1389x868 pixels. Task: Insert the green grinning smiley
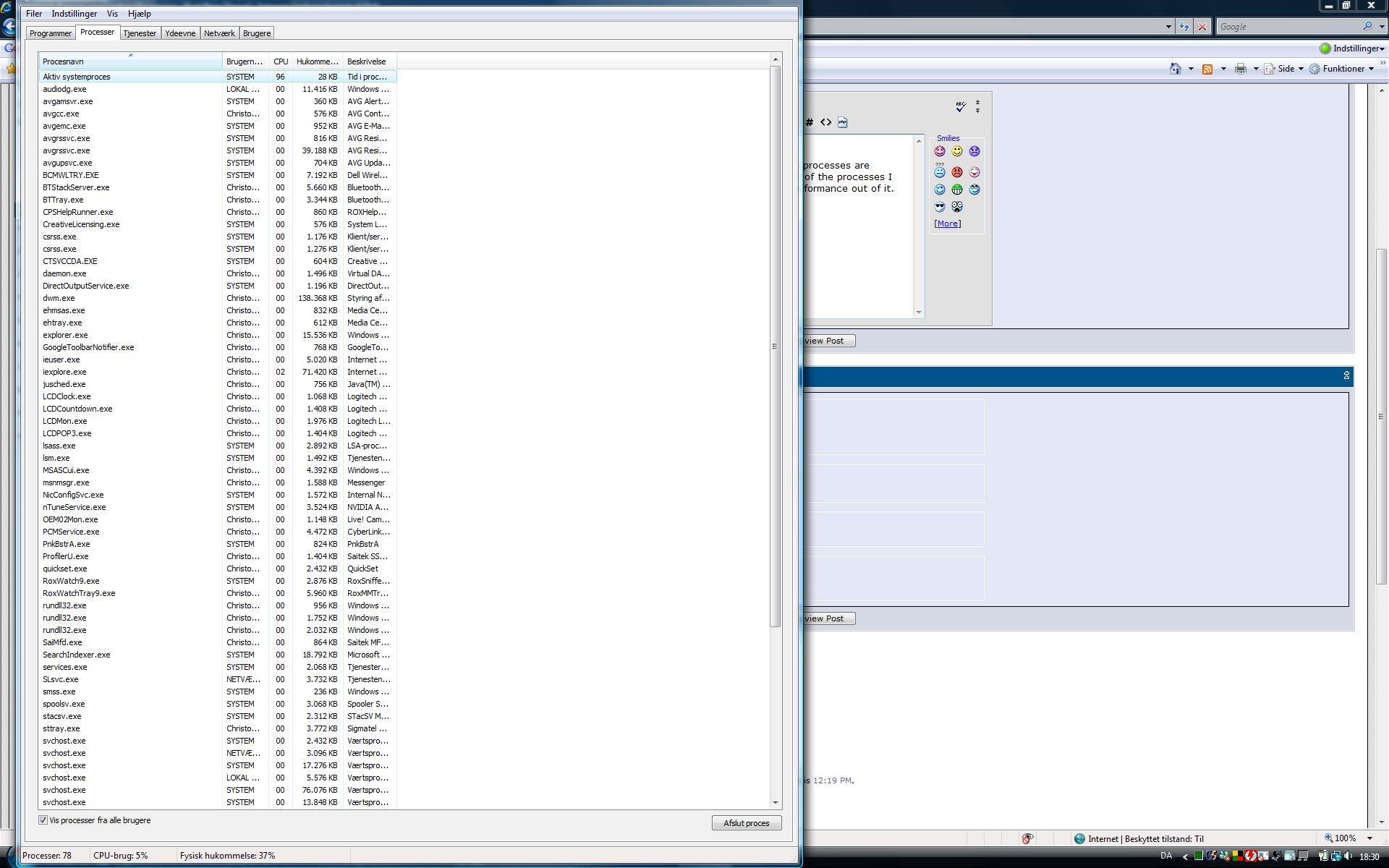click(957, 190)
